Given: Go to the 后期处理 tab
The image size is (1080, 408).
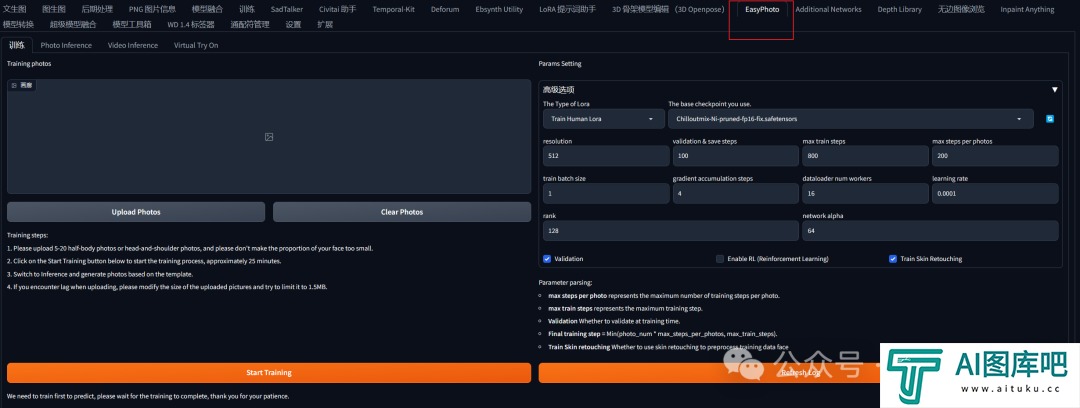Looking at the screenshot, I should [x=97, y=10].
